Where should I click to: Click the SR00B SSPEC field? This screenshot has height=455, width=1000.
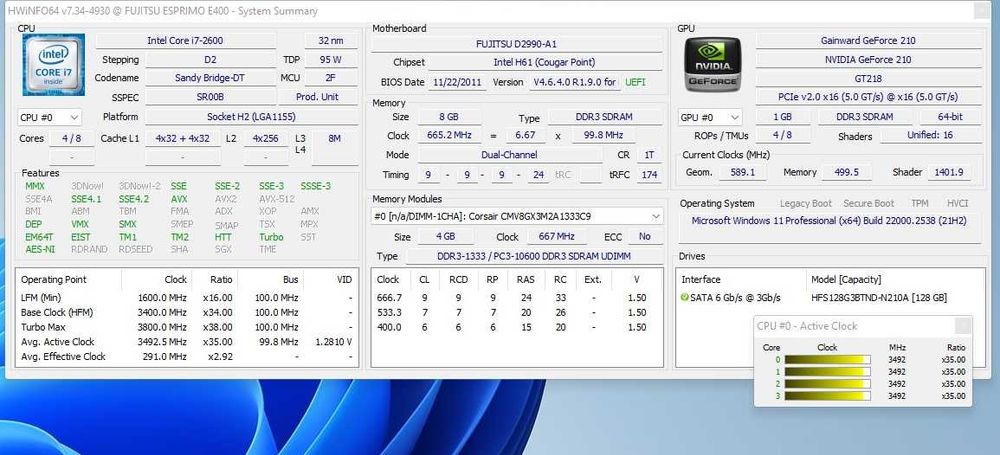[x=210, y=97]
